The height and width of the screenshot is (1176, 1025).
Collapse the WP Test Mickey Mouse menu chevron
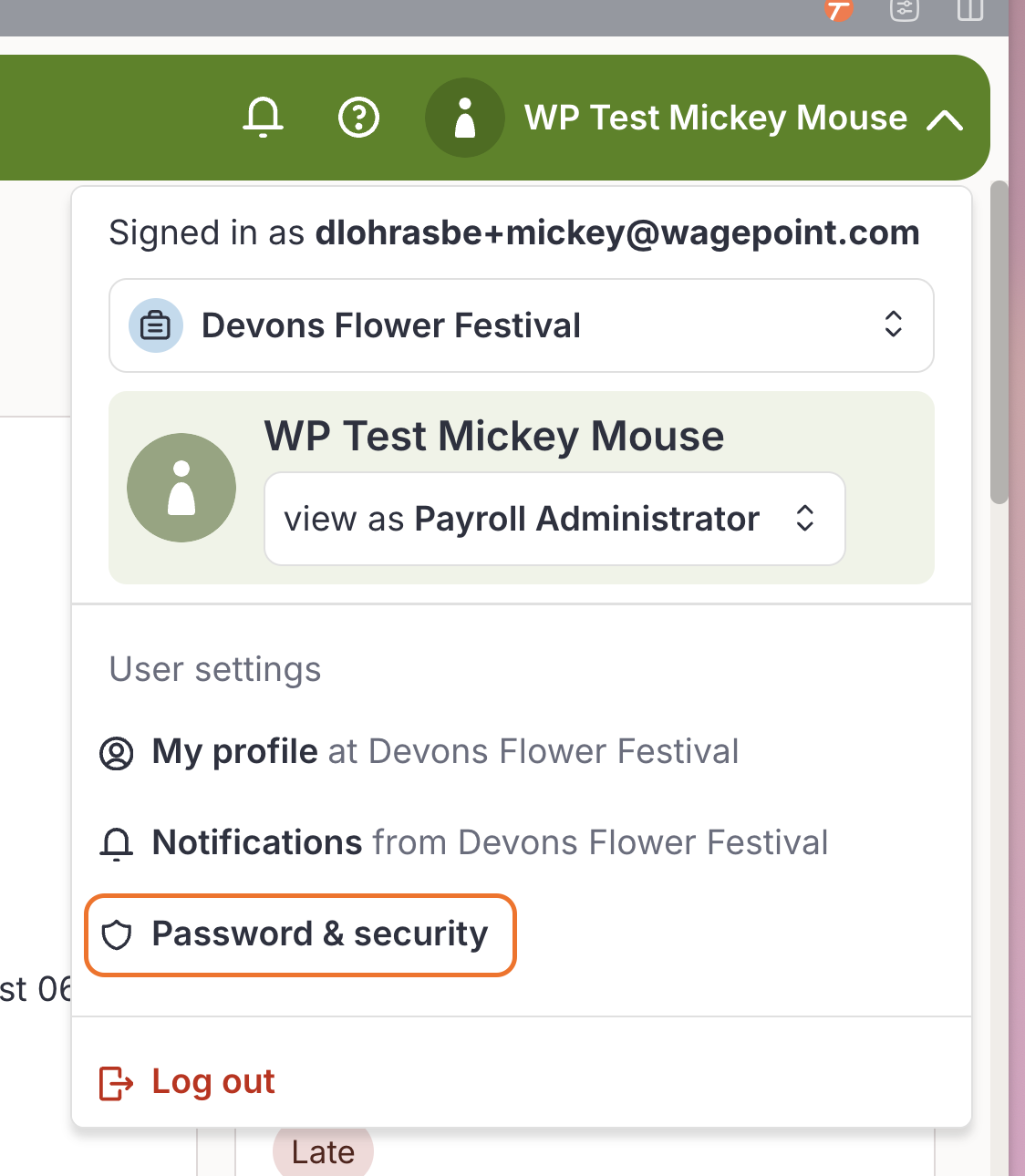pyautogui.click(x=945, y=119)
